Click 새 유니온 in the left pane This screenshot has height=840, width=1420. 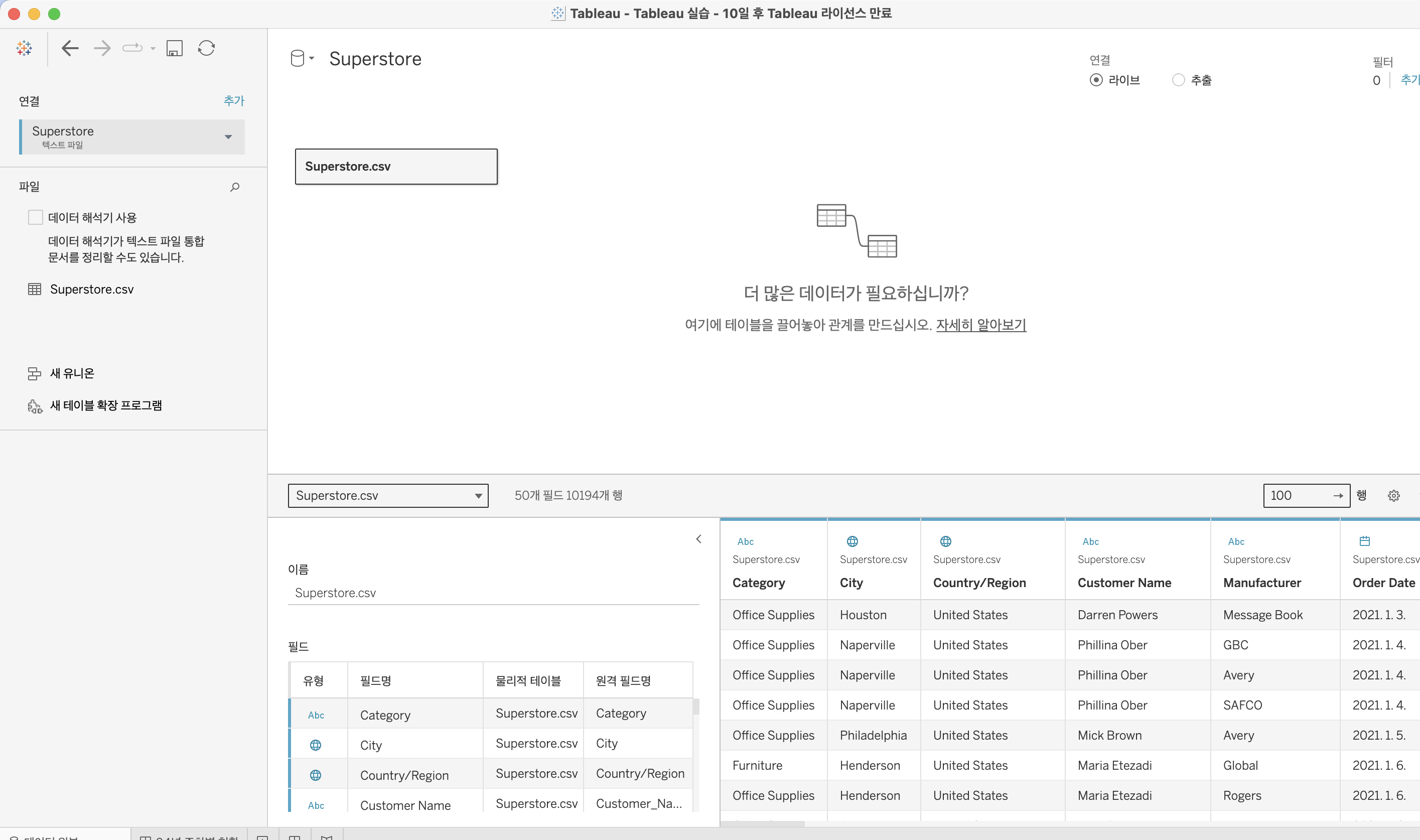pos(72,374)
